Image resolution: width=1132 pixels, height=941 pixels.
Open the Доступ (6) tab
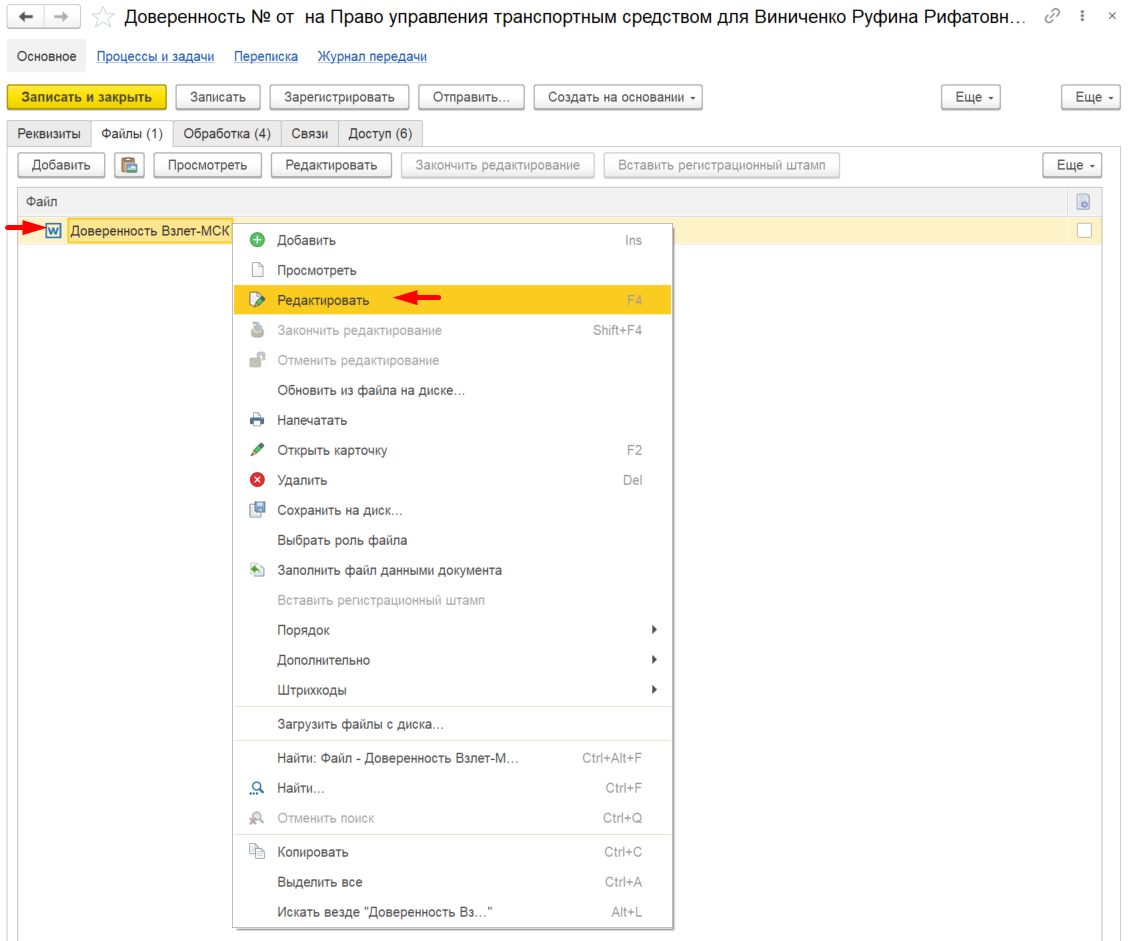[380, 134]
